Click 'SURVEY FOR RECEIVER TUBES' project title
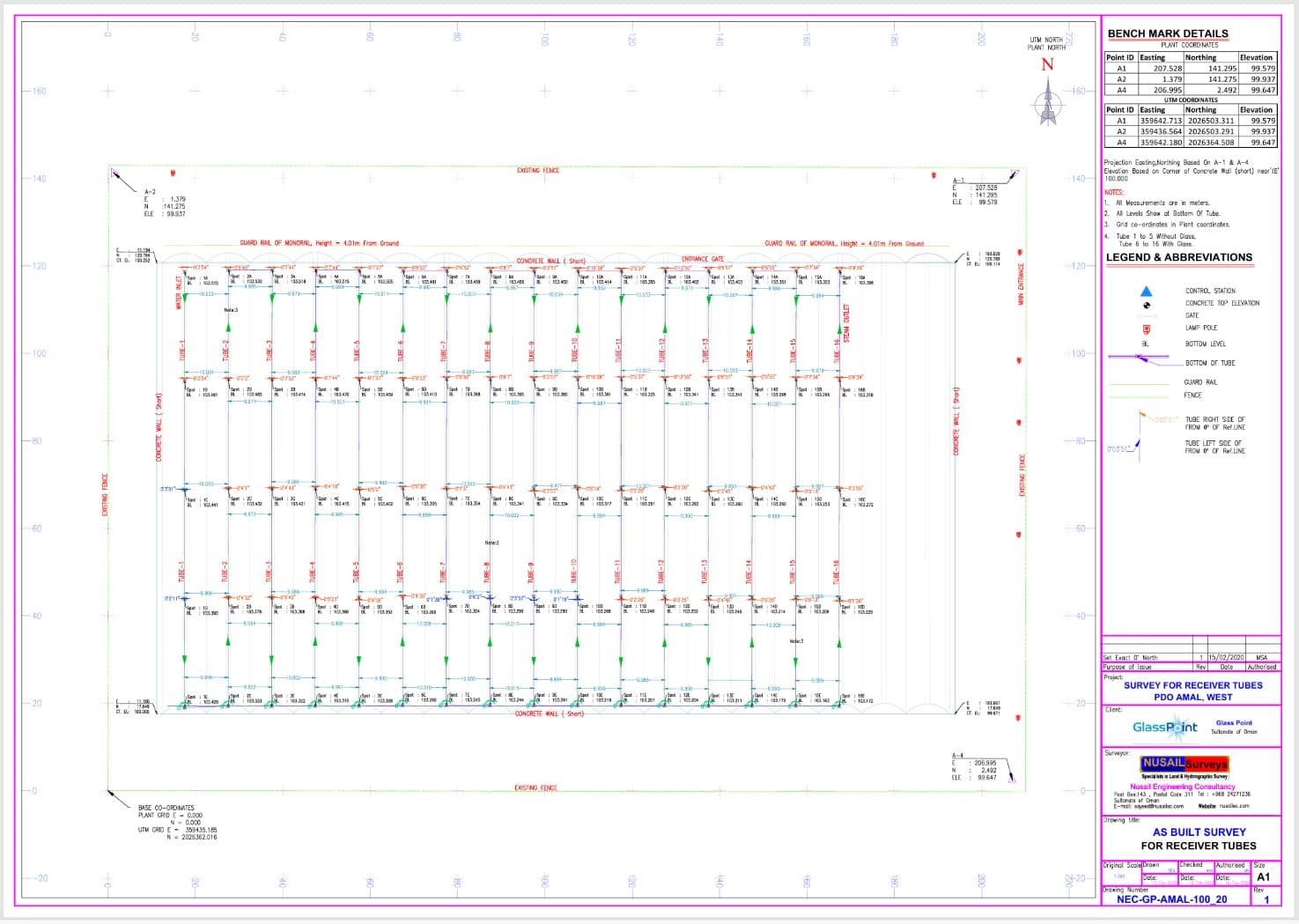 (1192, 685)
